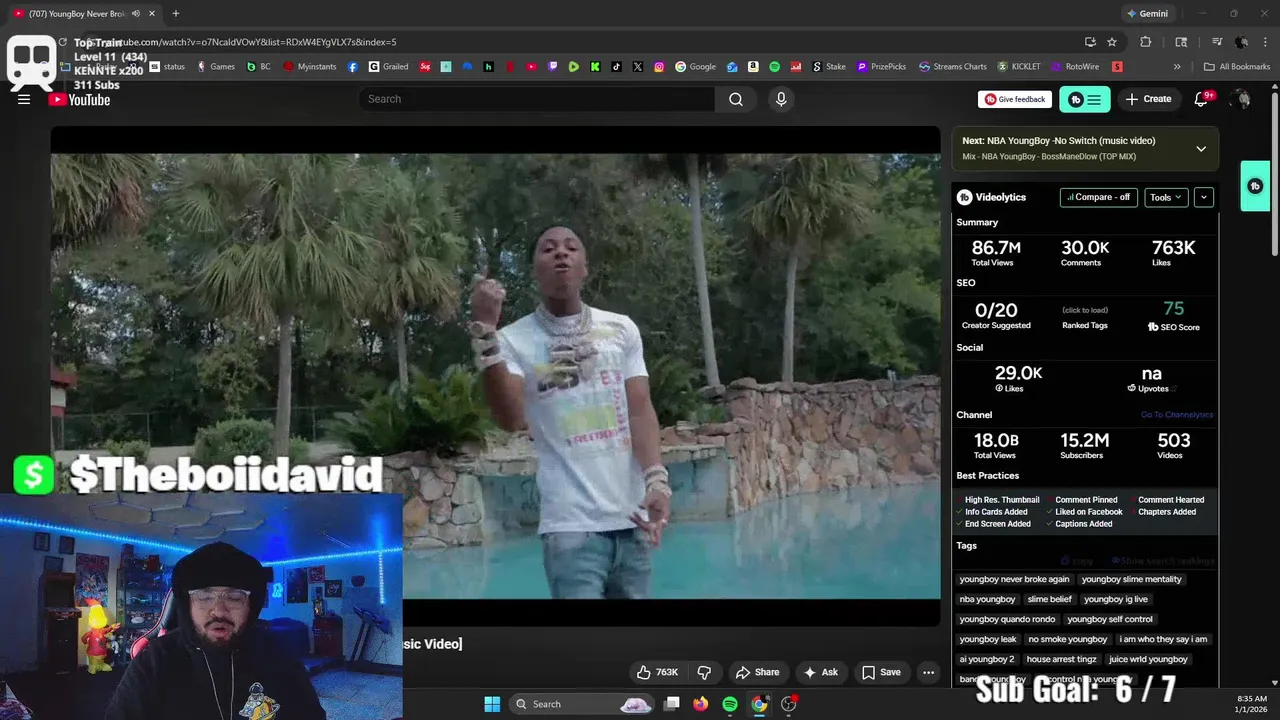Viewport: 1280px width, 720px height.
Task: Select the tag 'slime belief'
Action: [1049, 599]
